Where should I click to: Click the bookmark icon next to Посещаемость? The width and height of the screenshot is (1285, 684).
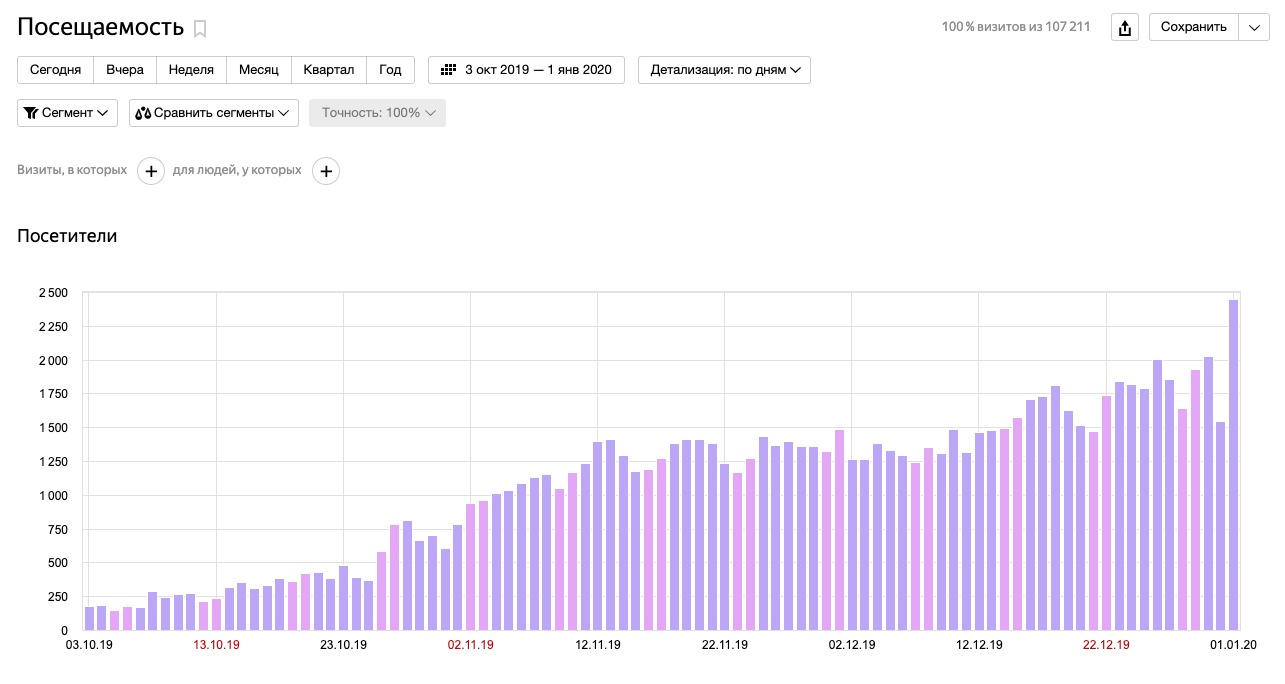[200, 28]
